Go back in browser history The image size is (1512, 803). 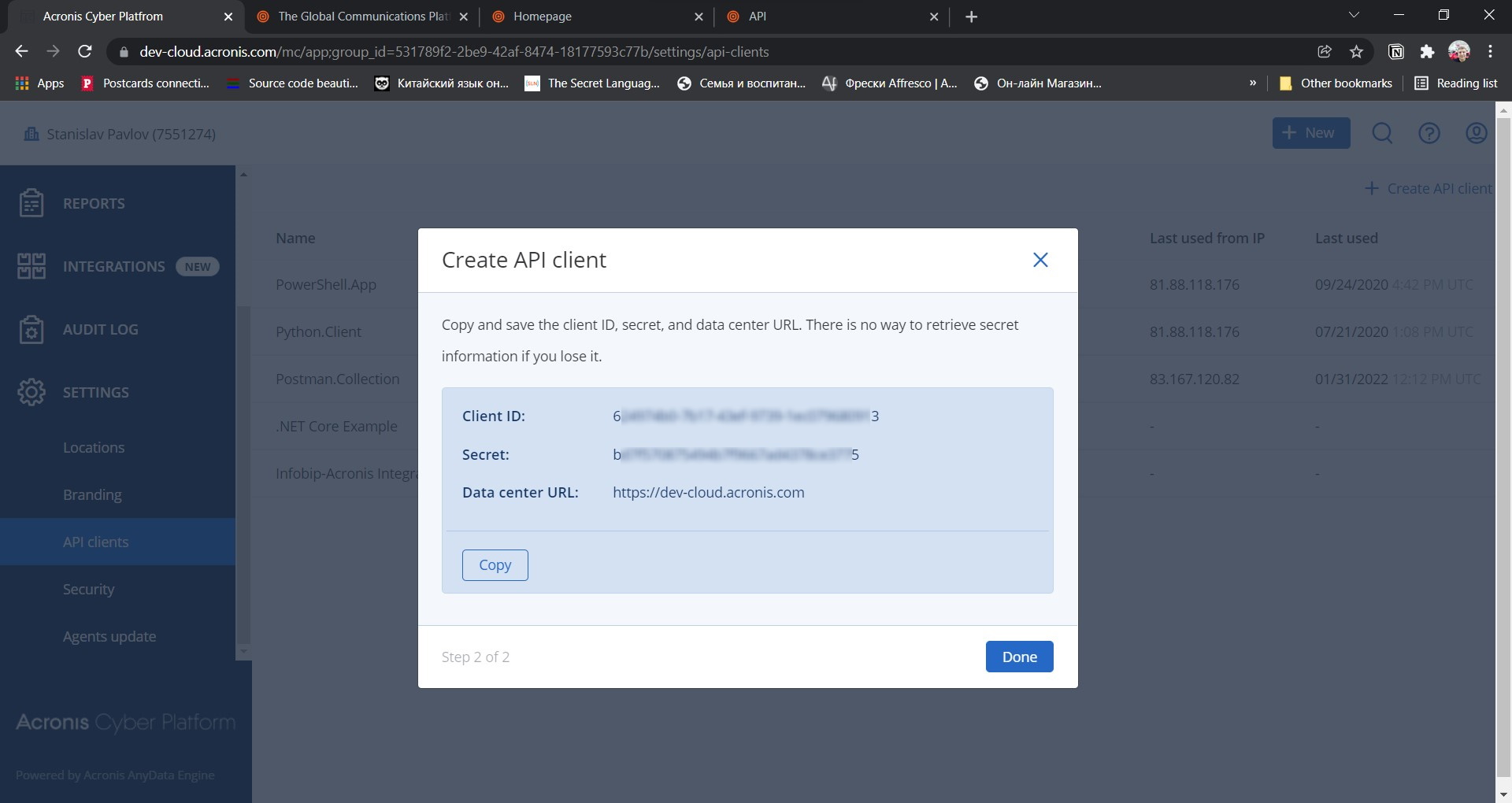(21, 51)
